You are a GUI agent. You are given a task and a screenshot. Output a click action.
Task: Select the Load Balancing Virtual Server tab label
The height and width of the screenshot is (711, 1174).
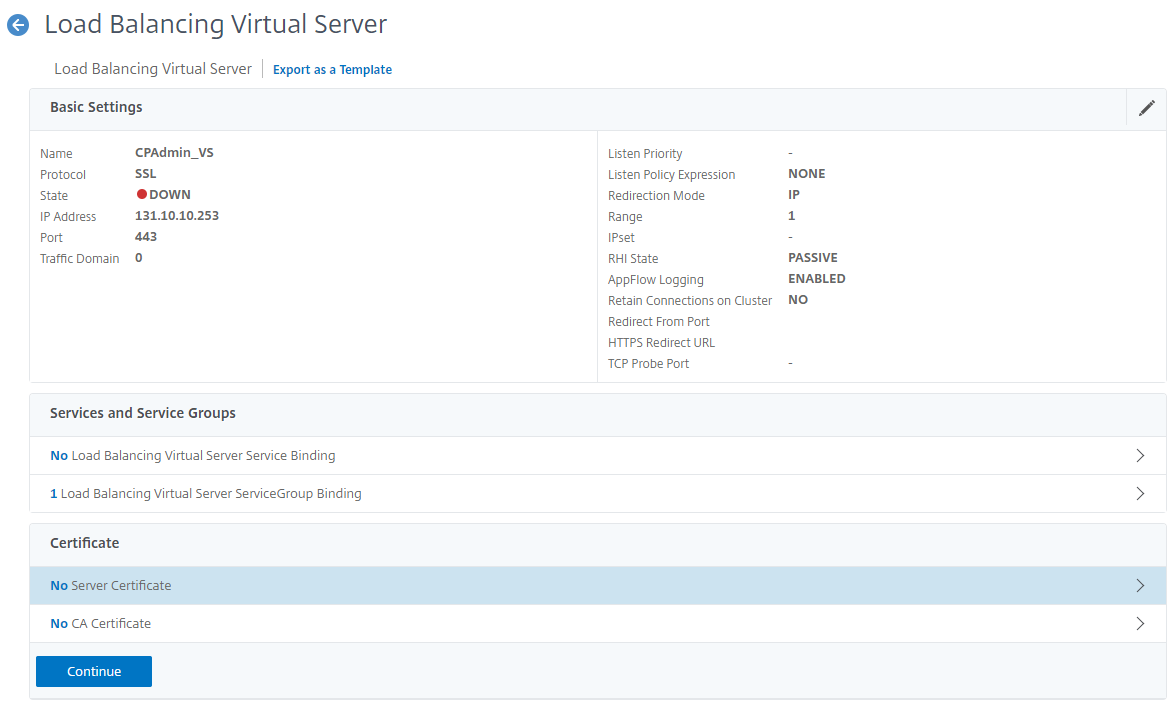[153, 69]
